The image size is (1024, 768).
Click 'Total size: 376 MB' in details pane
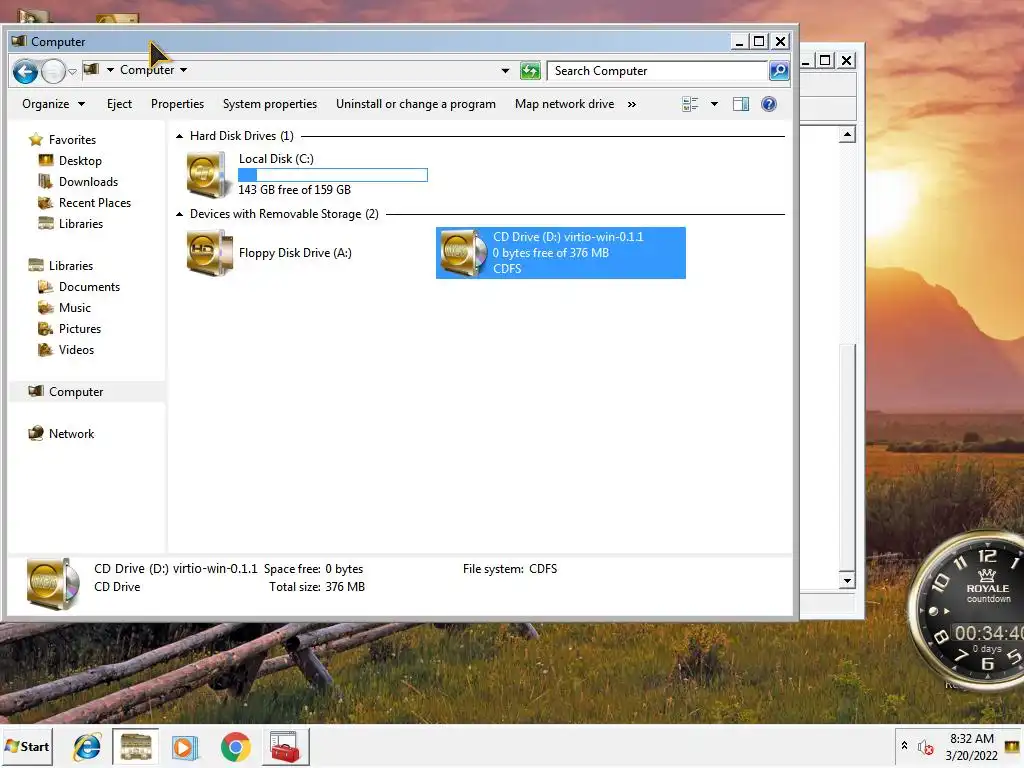[x=317, y=587]
